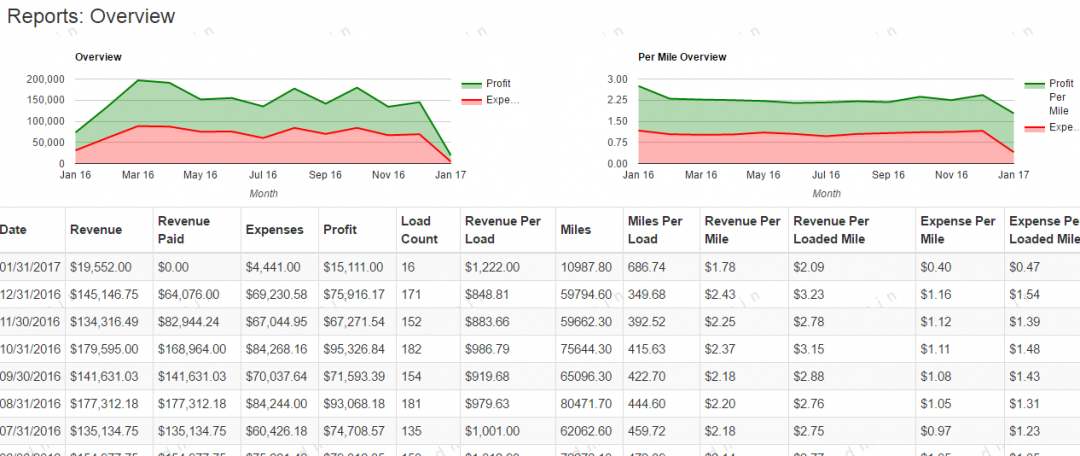Image resolution: width=1080 pixels, height=456 pixels.
Task: Click the Profit column header
Action: coord(340,230)
